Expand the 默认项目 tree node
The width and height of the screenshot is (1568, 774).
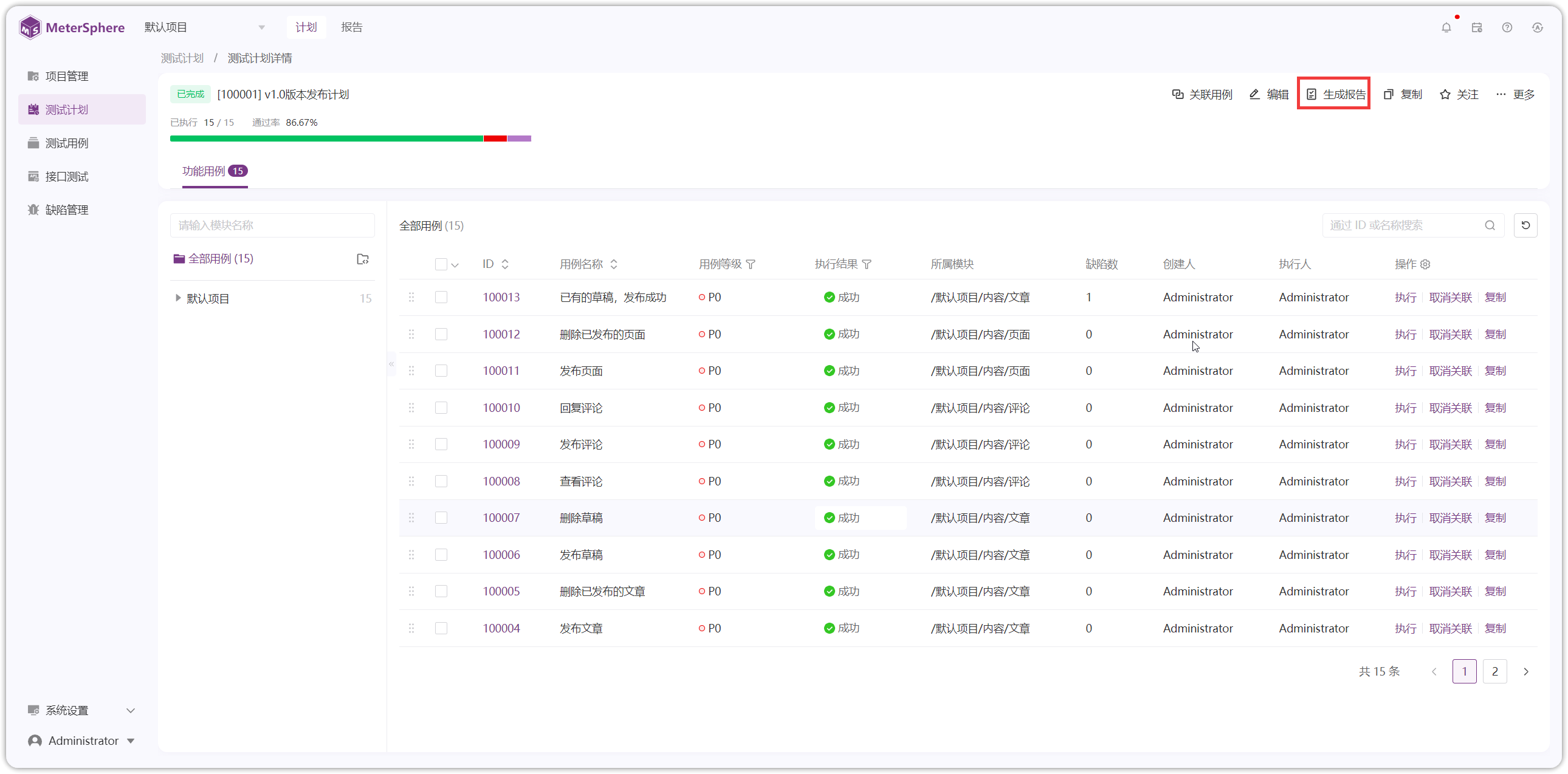tap(177, 298)
